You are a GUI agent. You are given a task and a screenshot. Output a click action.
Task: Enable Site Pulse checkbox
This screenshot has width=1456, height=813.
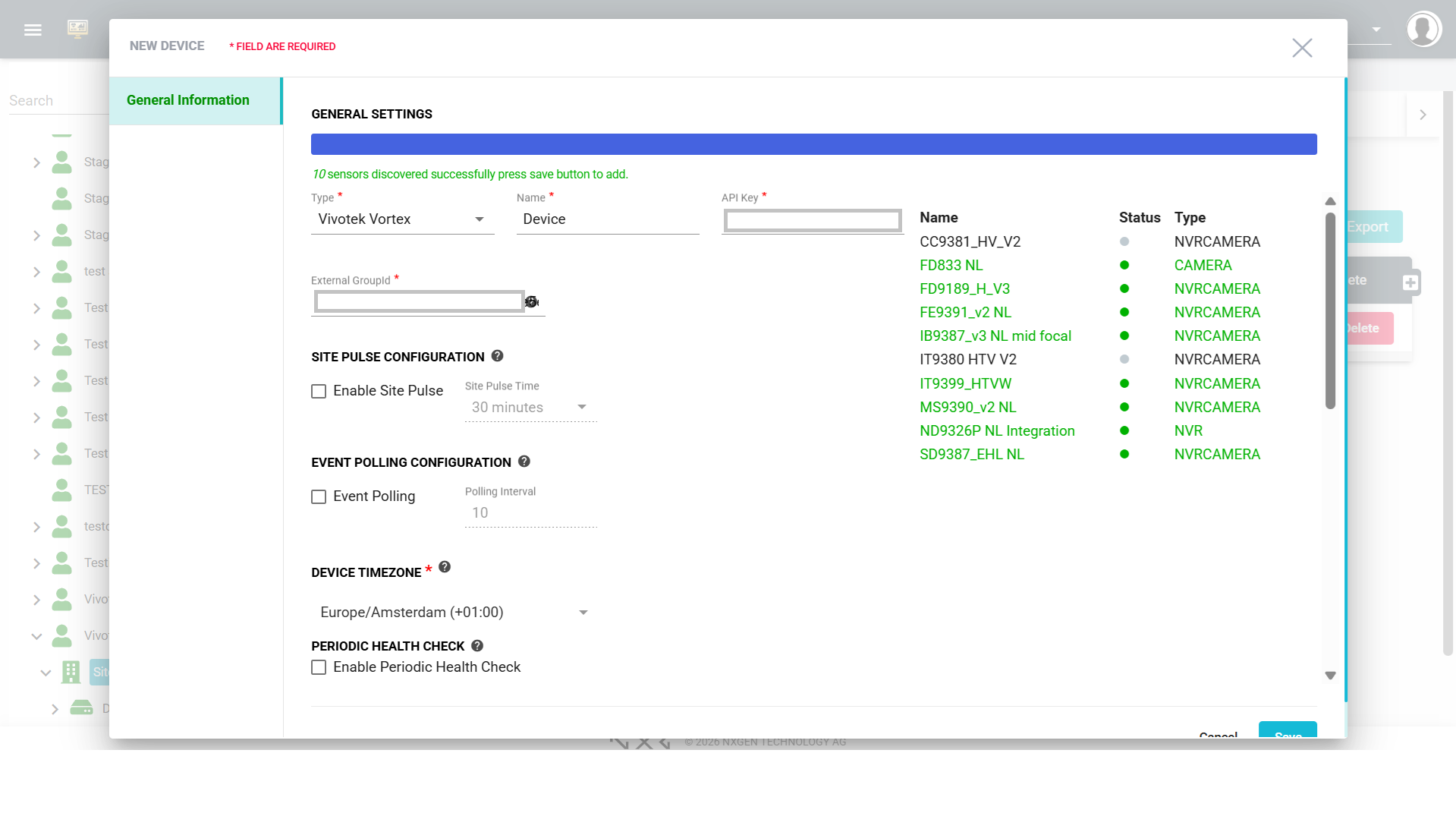(x=319, y=392)
